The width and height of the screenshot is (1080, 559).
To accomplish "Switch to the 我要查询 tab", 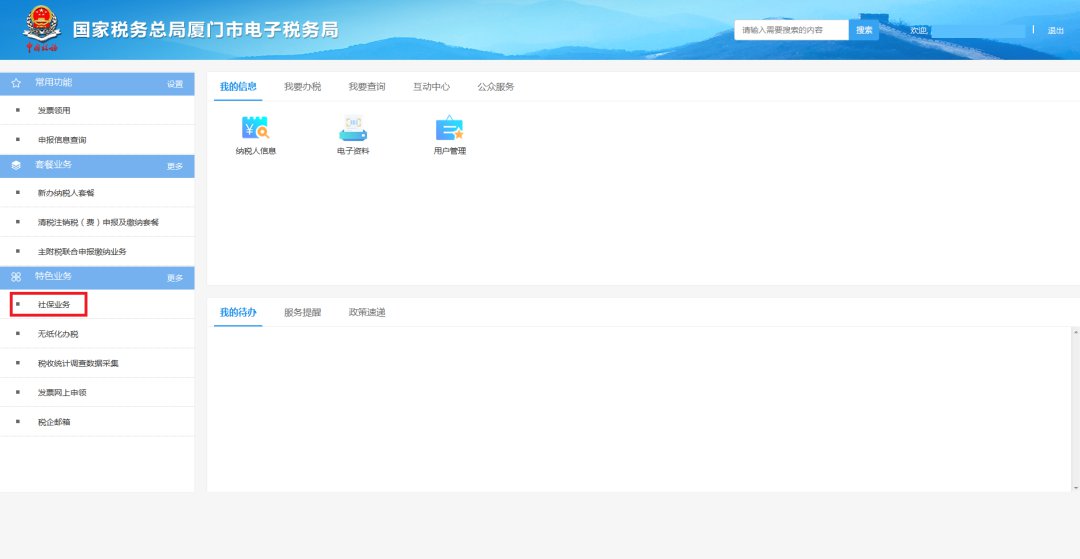I will coord(366,87).
